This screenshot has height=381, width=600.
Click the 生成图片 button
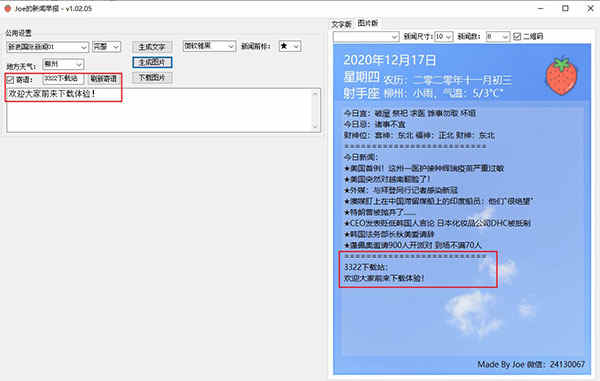point(152,62)
